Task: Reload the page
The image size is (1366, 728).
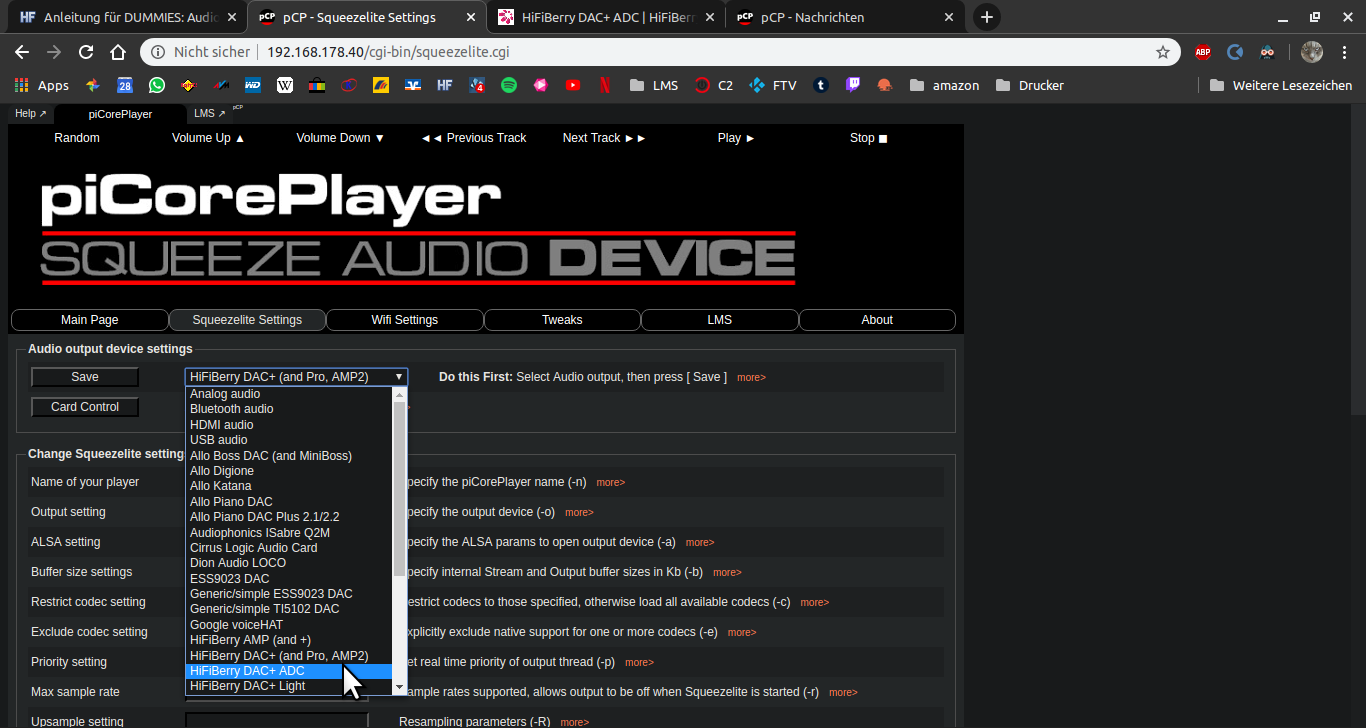Action: click(86, 52)
